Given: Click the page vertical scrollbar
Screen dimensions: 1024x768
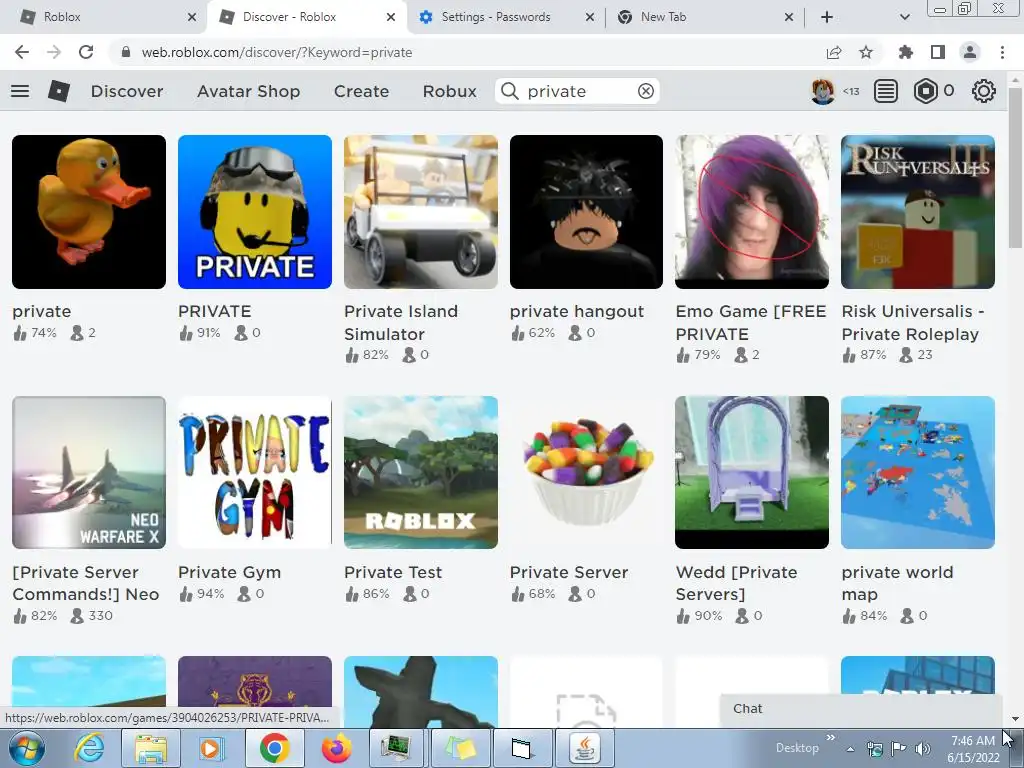Looking at the screenshot, I should 1014,167.
